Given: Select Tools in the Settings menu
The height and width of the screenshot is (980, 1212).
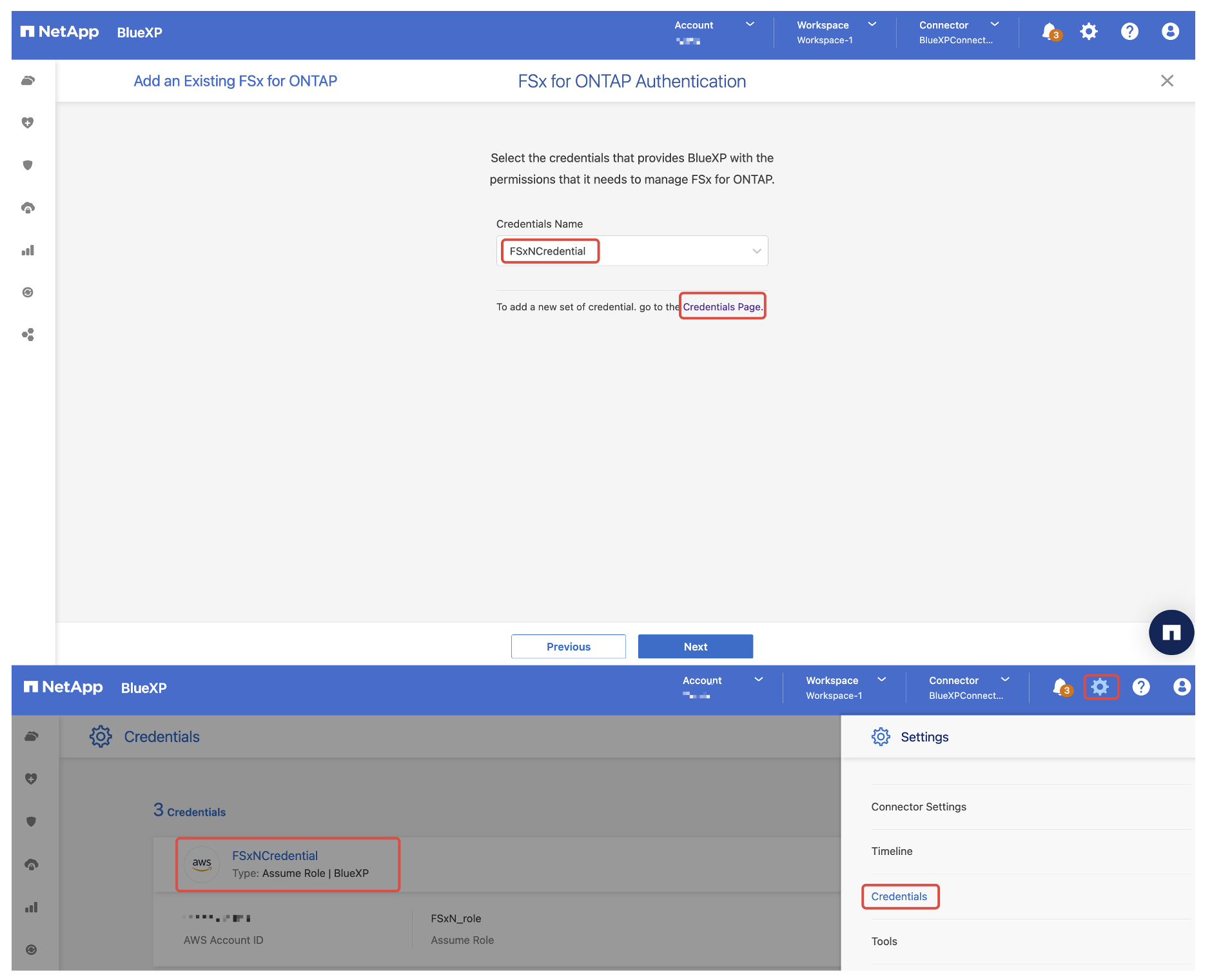Looking at the screenshot, I should pos(884,941).
